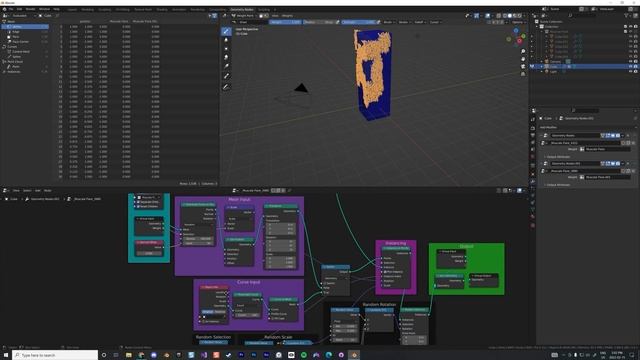
Task: Open File Explorer from the taskbar
Action: coord(129,355)
